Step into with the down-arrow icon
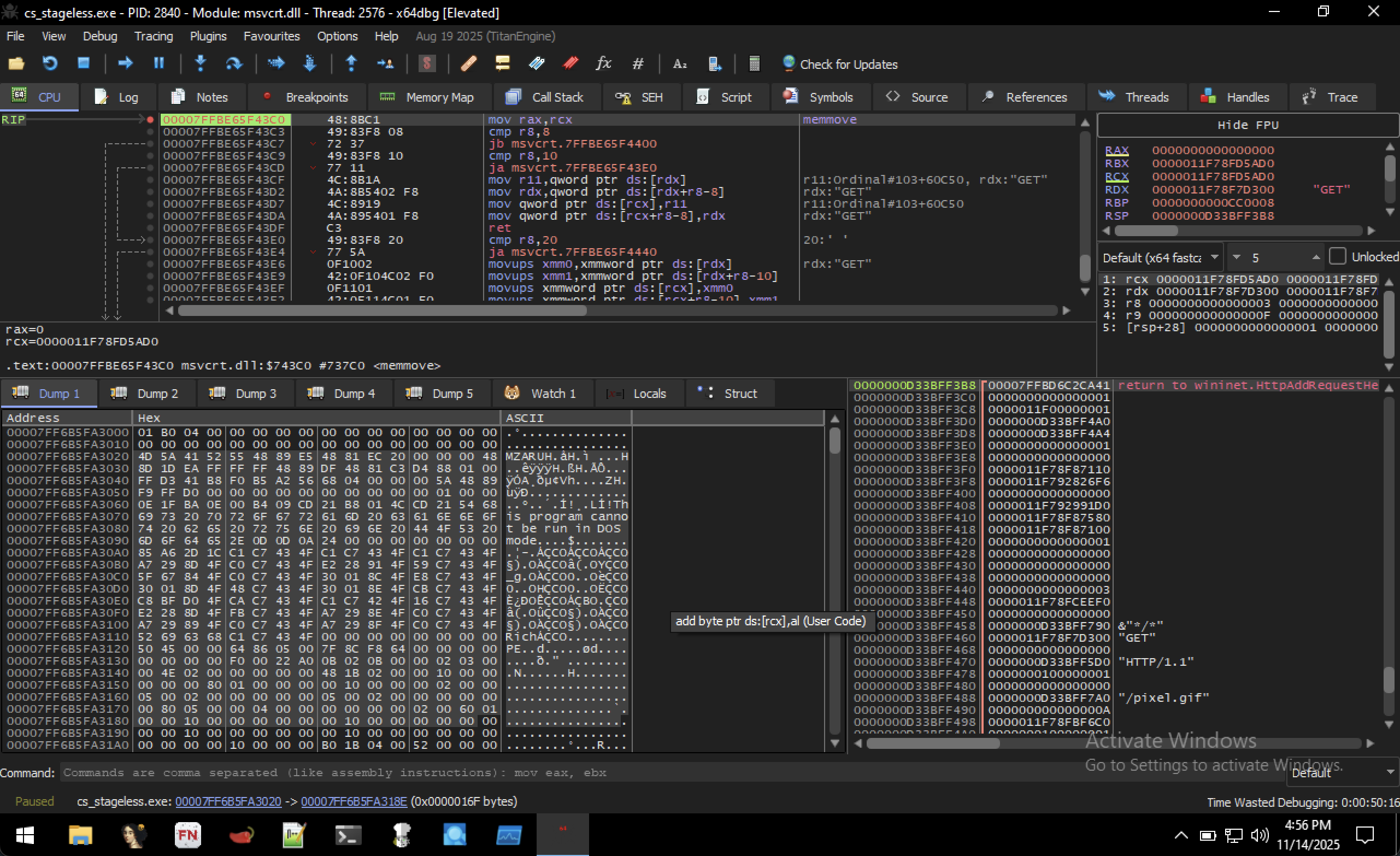Viewport: 1400px width, 856px height. 201,63
